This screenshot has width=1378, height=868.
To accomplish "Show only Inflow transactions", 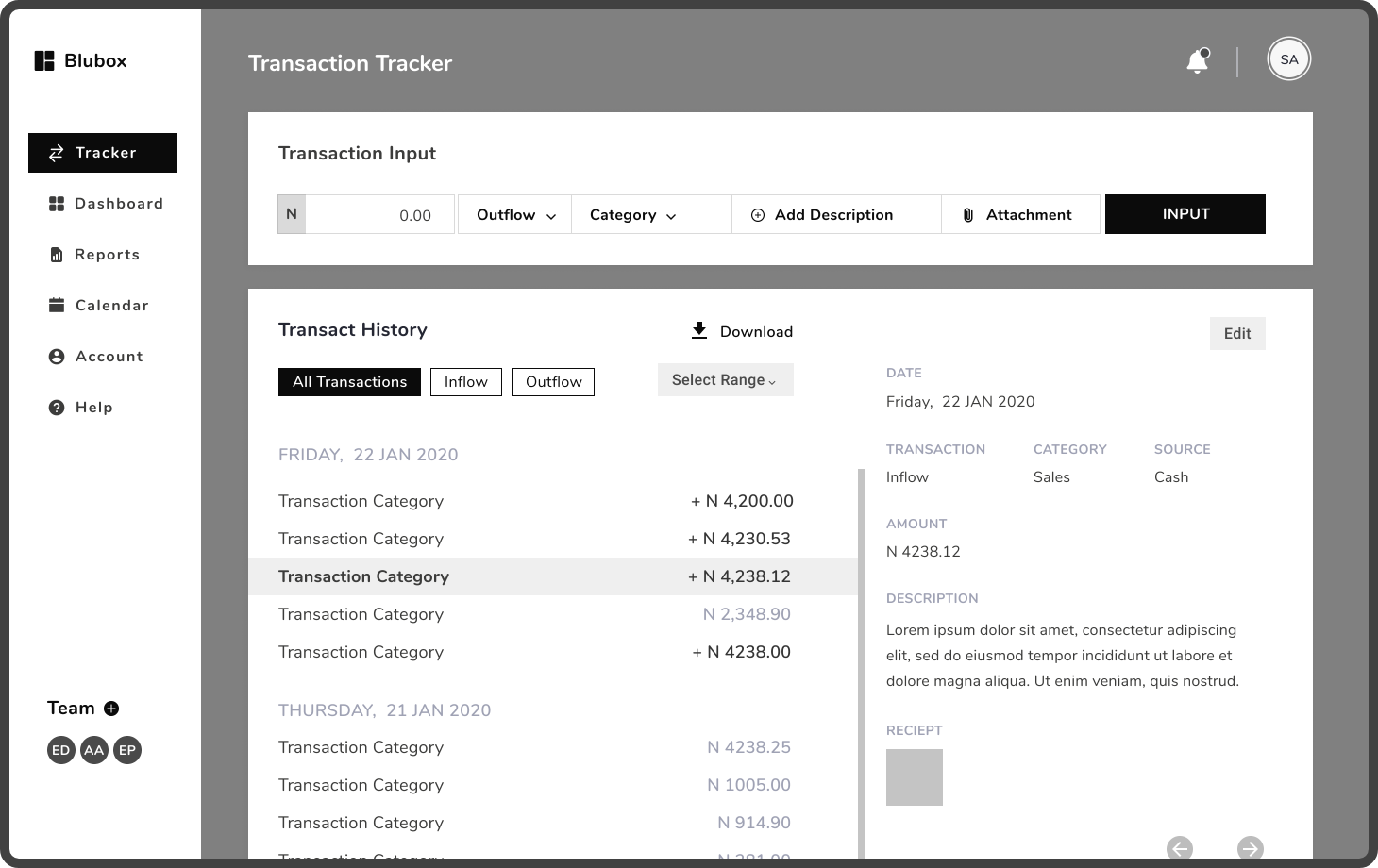I will point(466,382).
